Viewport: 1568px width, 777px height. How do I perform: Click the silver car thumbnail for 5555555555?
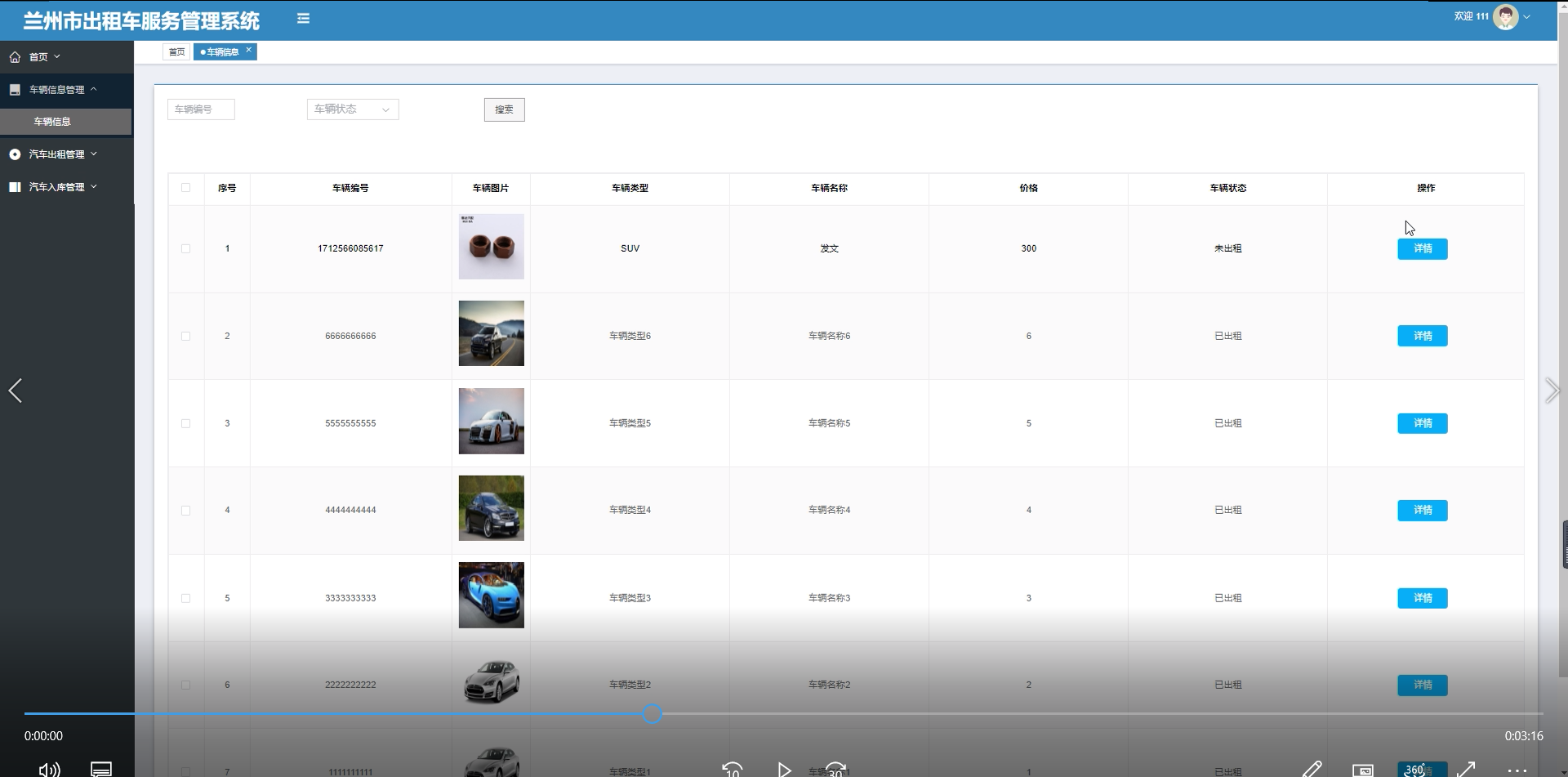click(491, 421)
